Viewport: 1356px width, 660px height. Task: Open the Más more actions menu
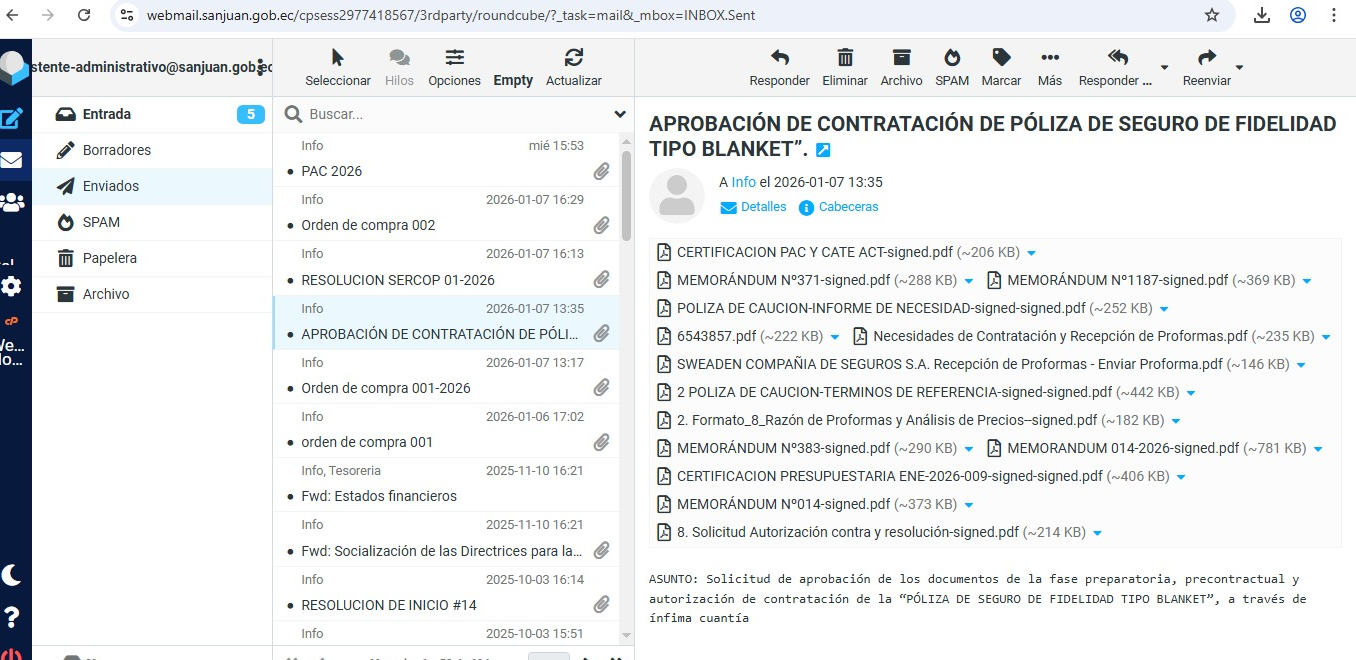coord(1049,58)
